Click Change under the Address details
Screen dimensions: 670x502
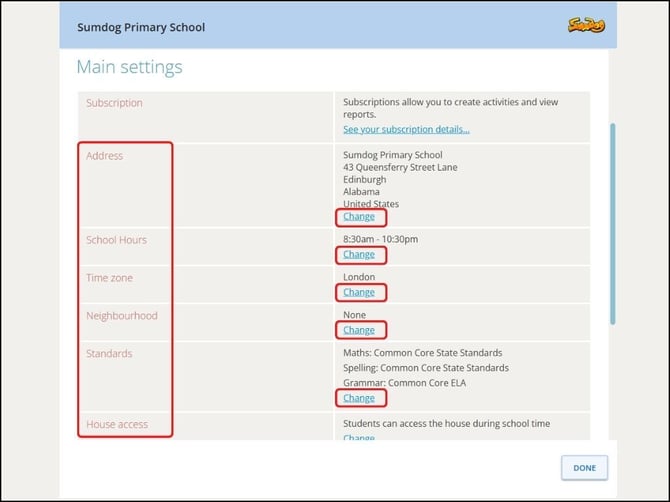click(x=359, y=217)
